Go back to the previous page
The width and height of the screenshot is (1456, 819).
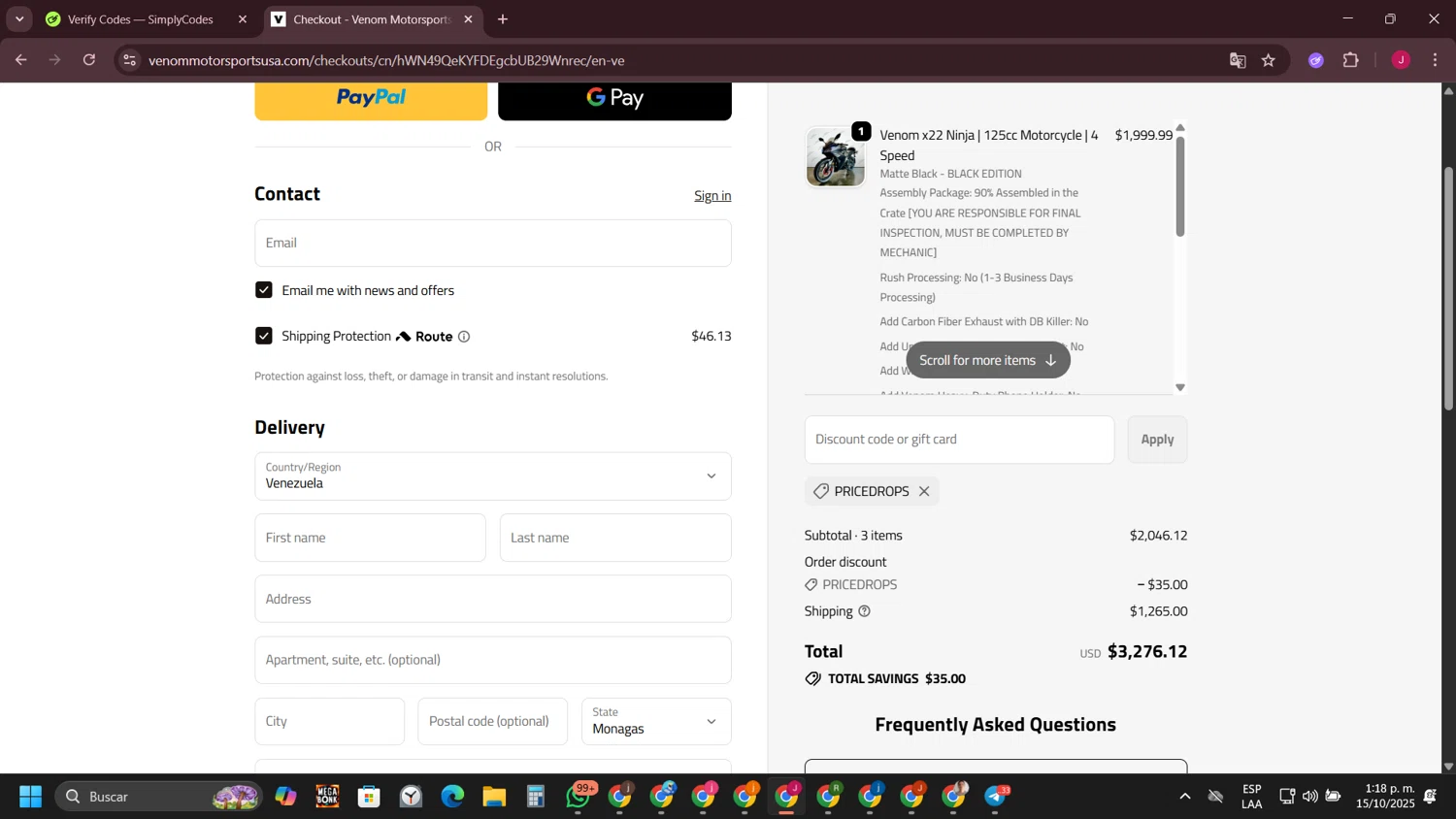point(20,60)
